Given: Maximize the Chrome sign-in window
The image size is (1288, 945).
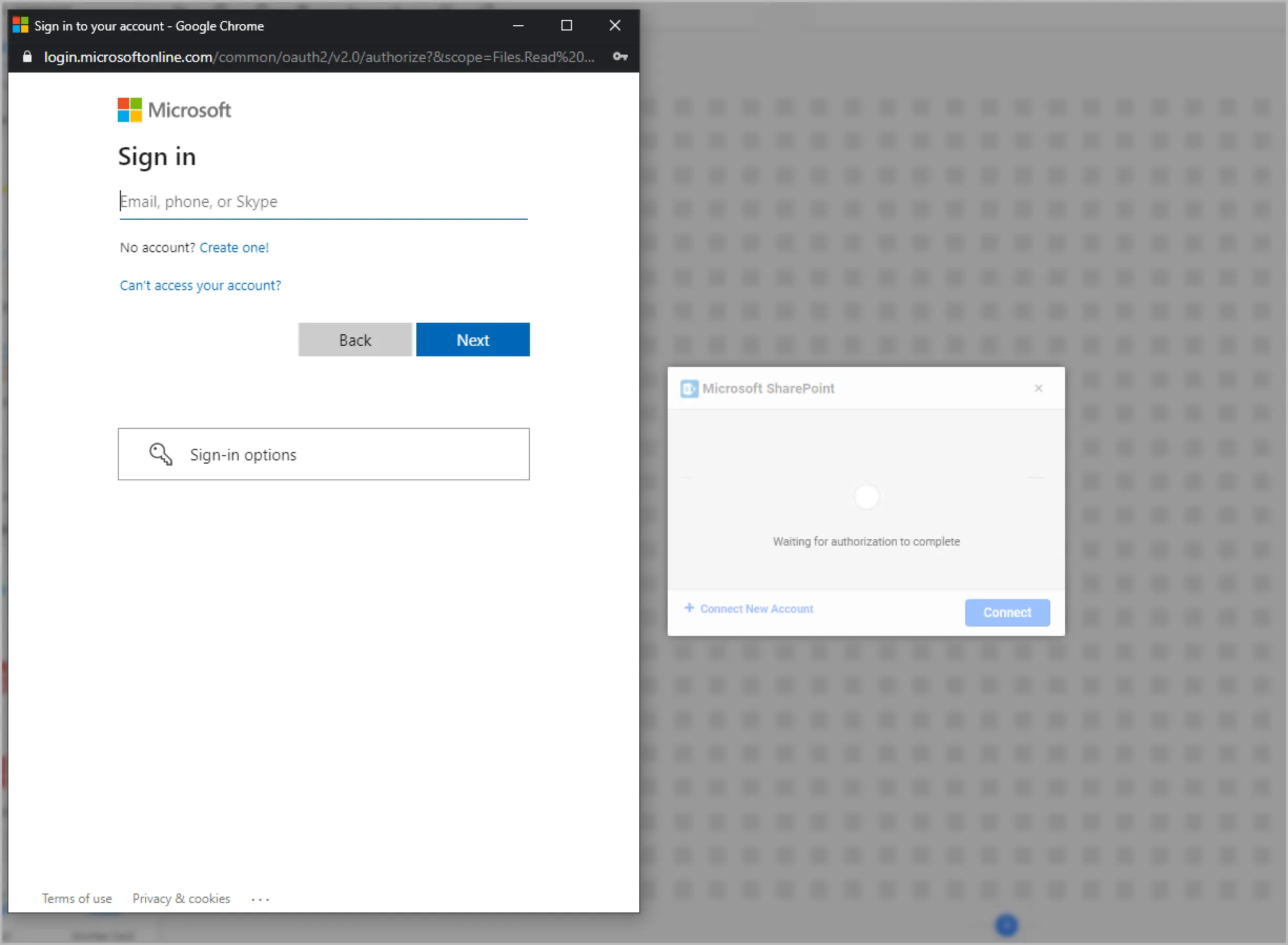Looking at the screenshot, I should point(566,25).
